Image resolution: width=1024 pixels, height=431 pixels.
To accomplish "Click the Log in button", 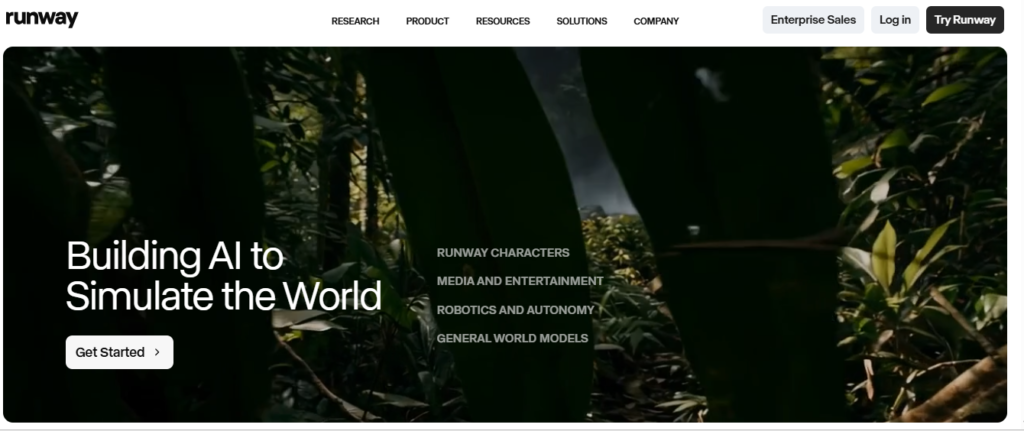I will pyautogui.click(x=895, y=20).
